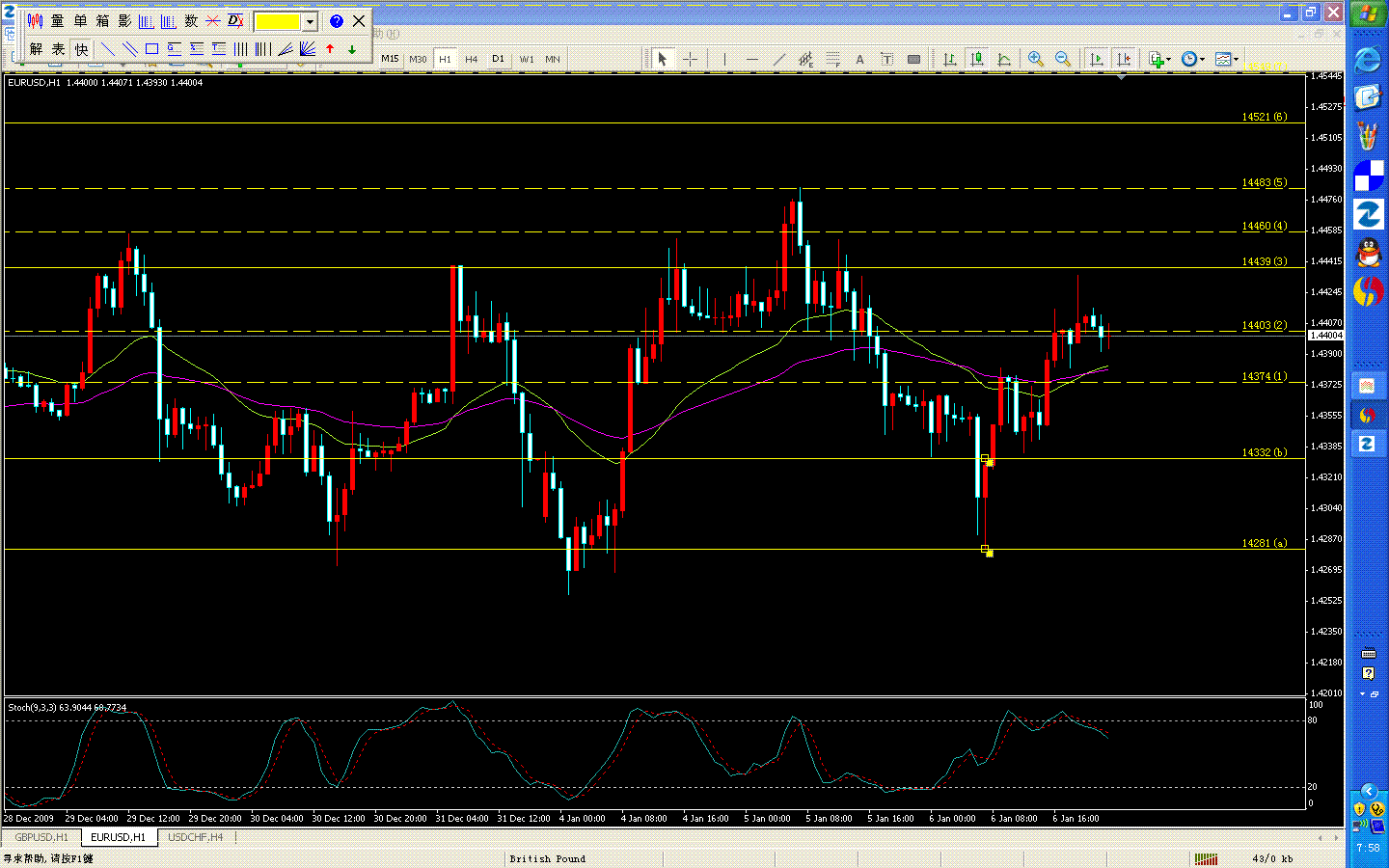This screenshot has width=1389, height=868.
Task: Click the Stoch(9,3,3) indicator label
Action: [x=68, y=707]
